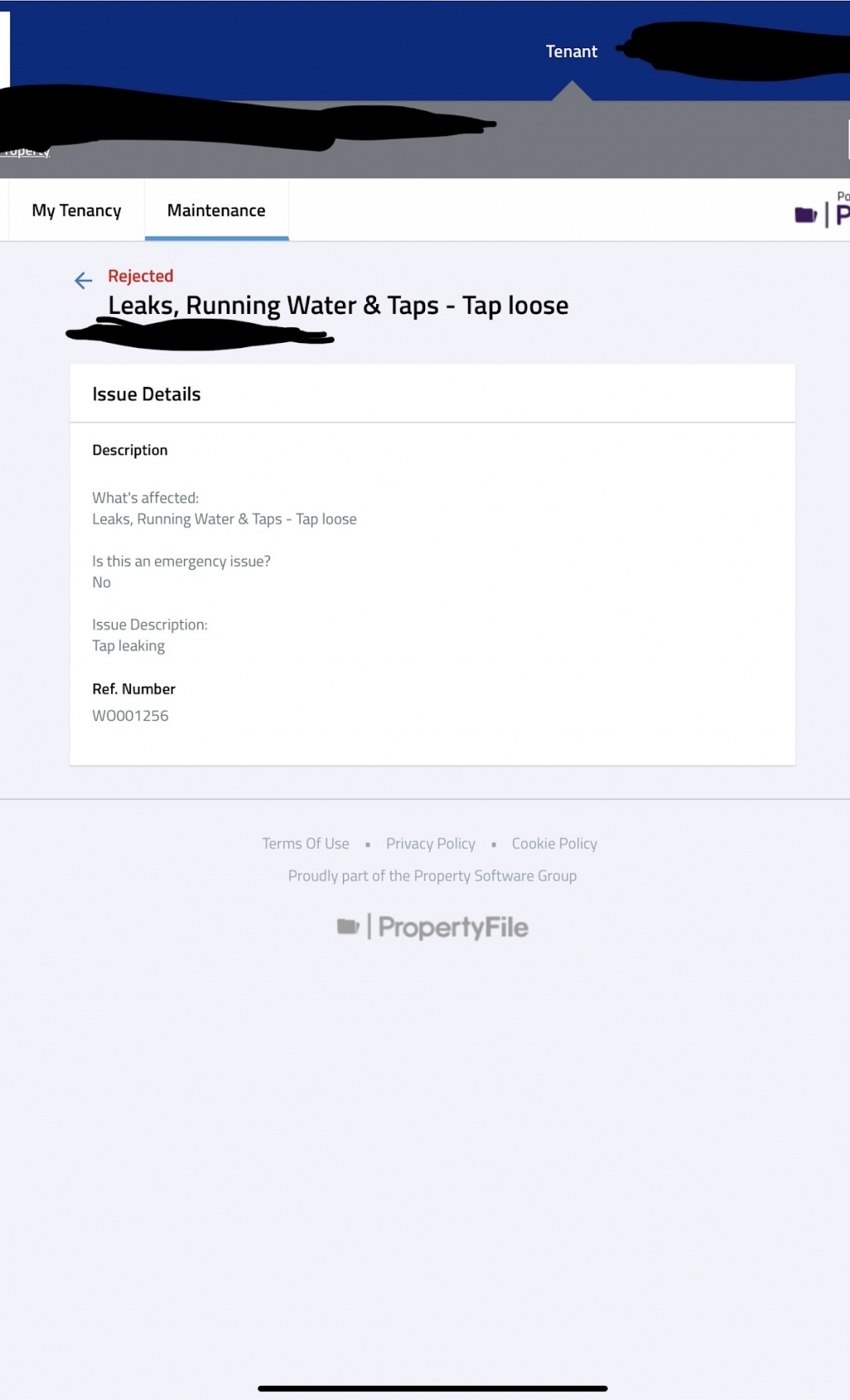
Task: Click the Leaks, Running Water & Taps heading
Action: coord(338,306)
